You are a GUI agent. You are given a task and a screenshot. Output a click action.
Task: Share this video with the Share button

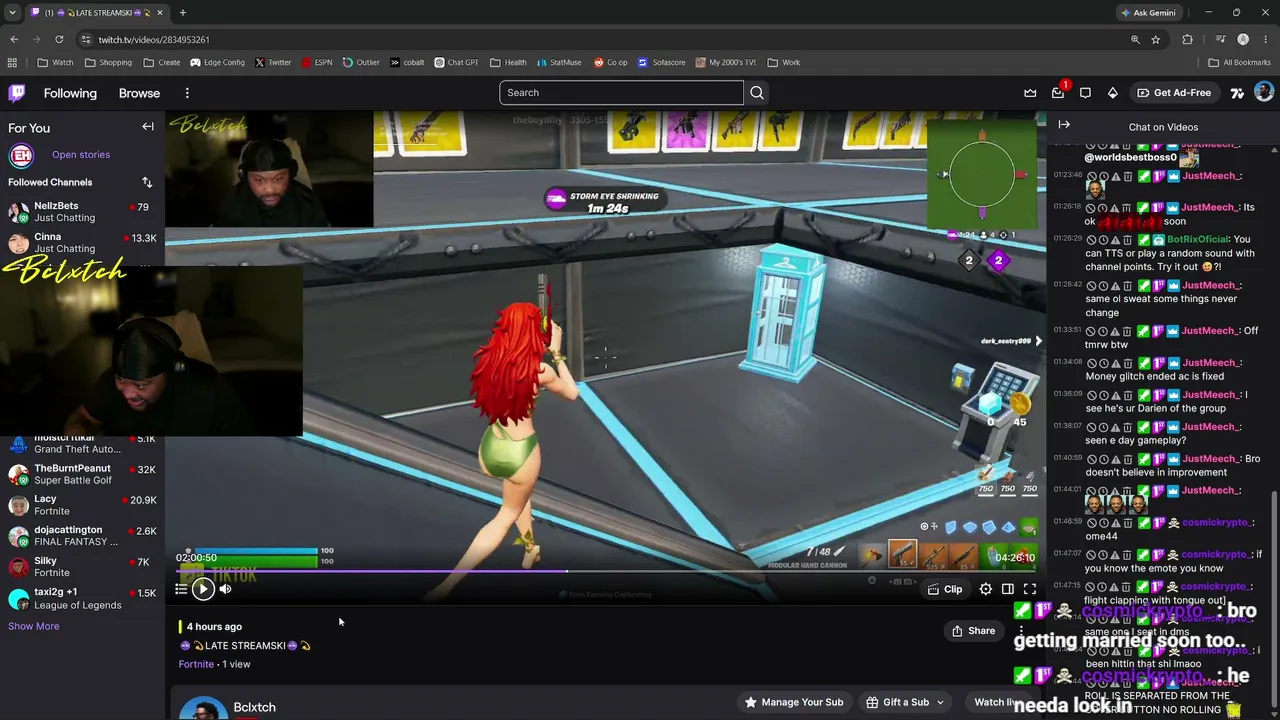pyautogui.click(x=974, y=631)
